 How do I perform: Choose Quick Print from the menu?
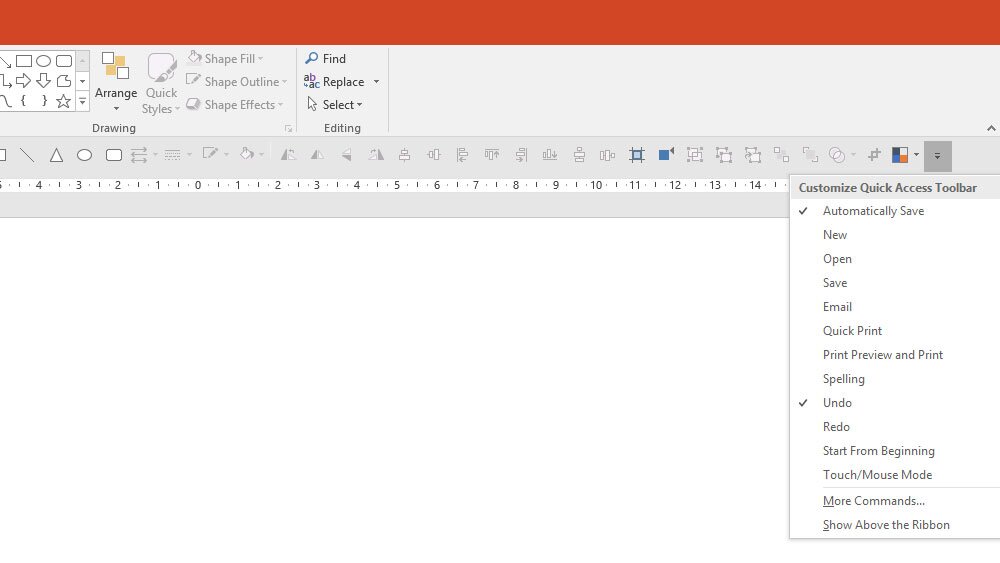[852, 331]
